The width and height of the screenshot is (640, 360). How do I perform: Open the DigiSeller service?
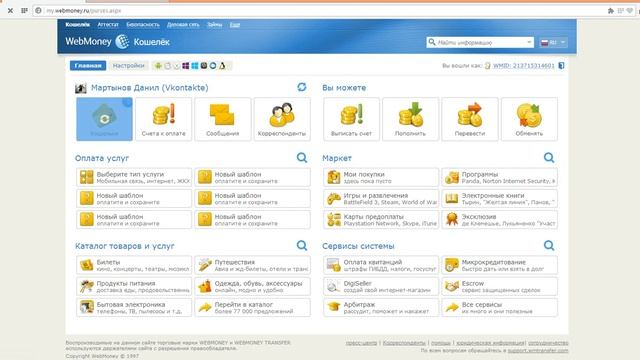click(x=381, y=287)
